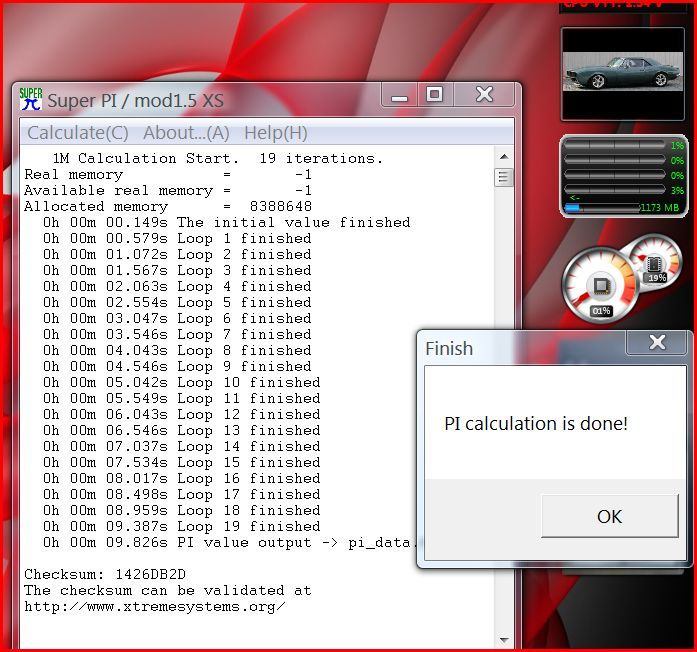Click the "Allocated memory = 8388648" line
This screenshot has height=652, width=697.
(x=168, y=206)
